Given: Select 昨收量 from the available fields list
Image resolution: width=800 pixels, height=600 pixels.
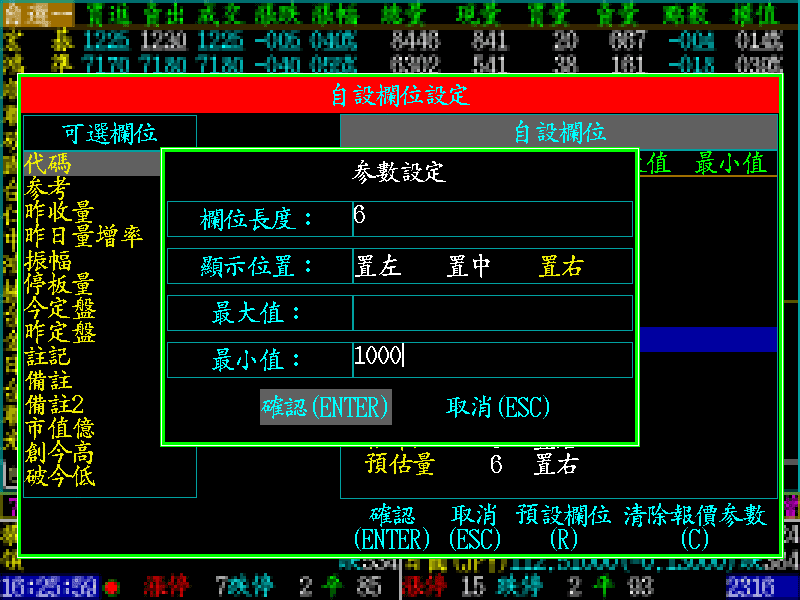Looking at the screenshot, I should coord(60,213).
